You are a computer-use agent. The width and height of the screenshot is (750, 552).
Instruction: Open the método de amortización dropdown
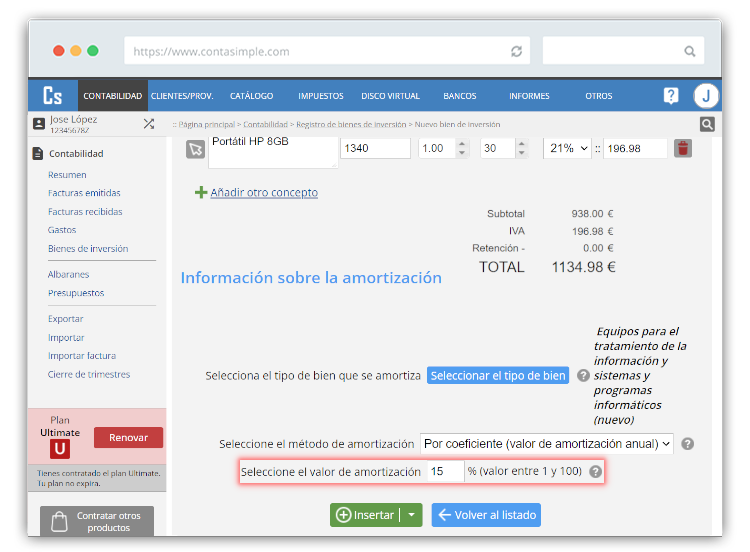(546, 444)
